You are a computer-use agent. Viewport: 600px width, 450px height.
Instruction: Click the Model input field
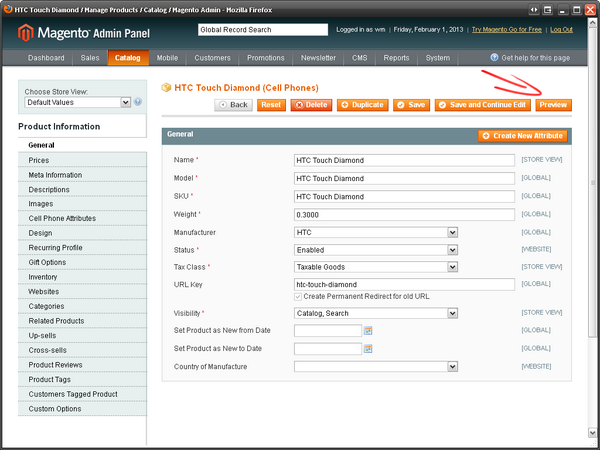(x=404, y=178)
